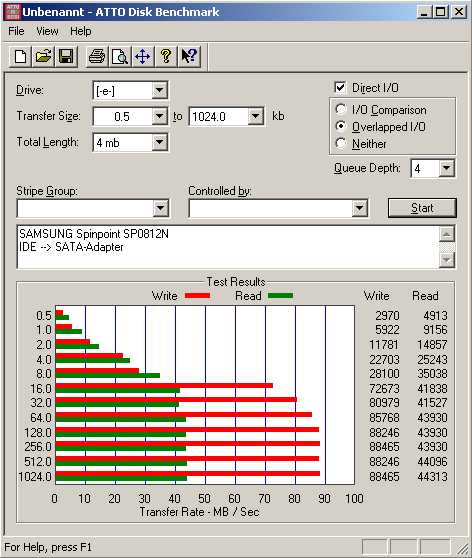Maximize the ATTO Disk Benchmark window
472x558 pixels.
pyautogui.click(x=440, y=12)
